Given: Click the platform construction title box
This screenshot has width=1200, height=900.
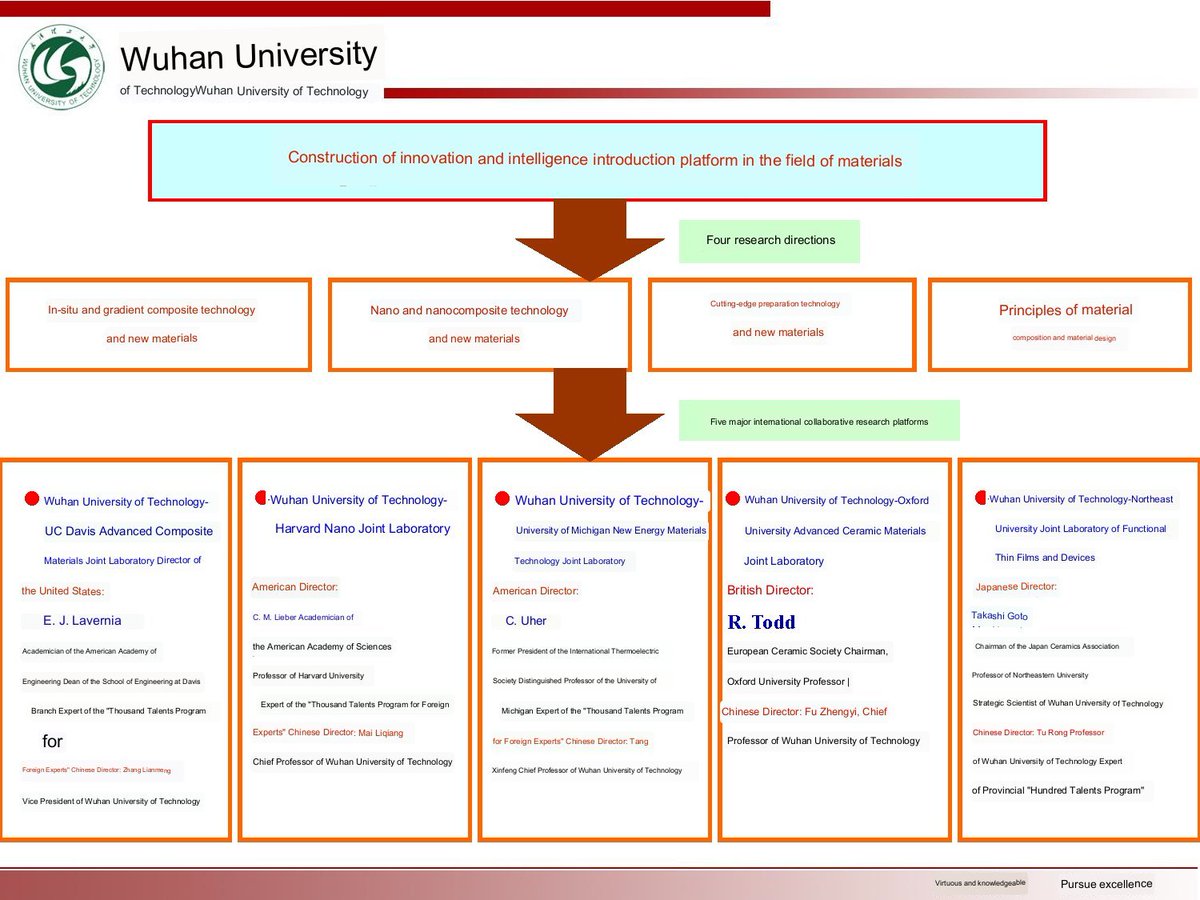Looking at the screenshot, I should click(x=597, y=161).
